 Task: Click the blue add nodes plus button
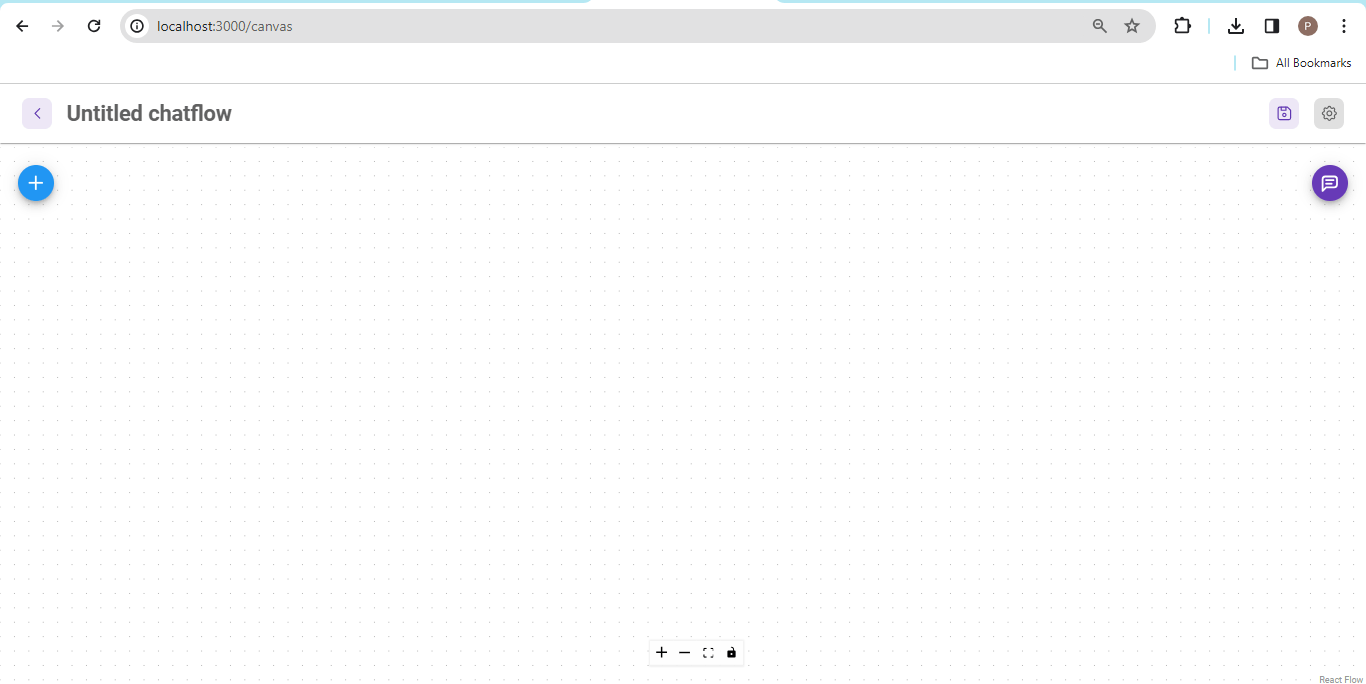pos(36,183)
